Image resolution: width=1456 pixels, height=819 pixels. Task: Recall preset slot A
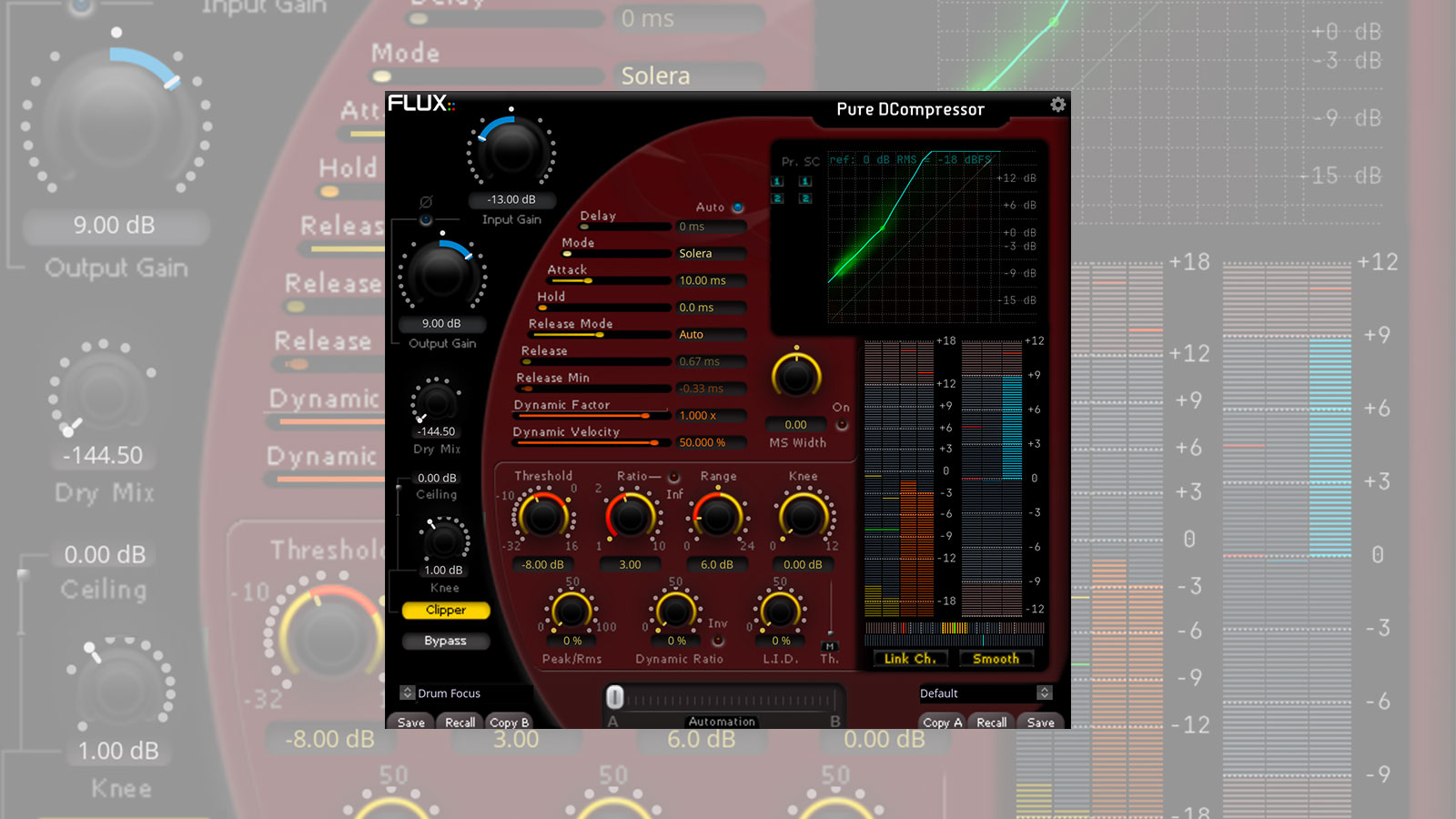tap(460, 723)
